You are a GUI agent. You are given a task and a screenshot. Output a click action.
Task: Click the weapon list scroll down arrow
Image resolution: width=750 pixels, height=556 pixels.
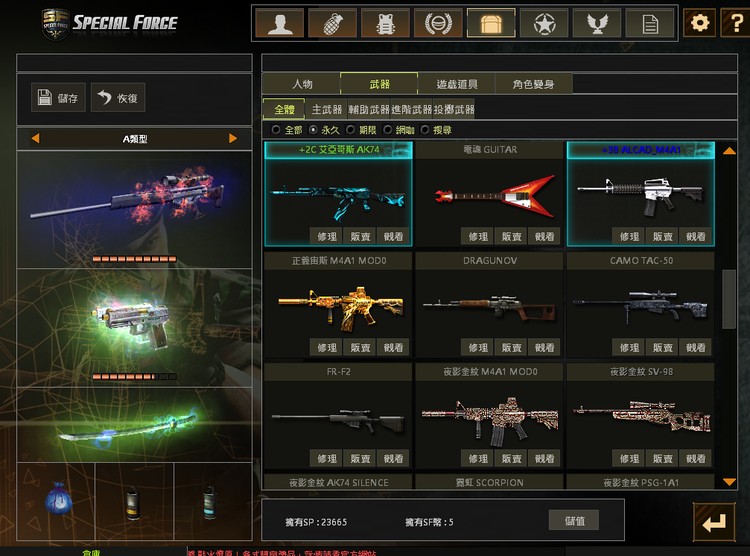point(729,482)
